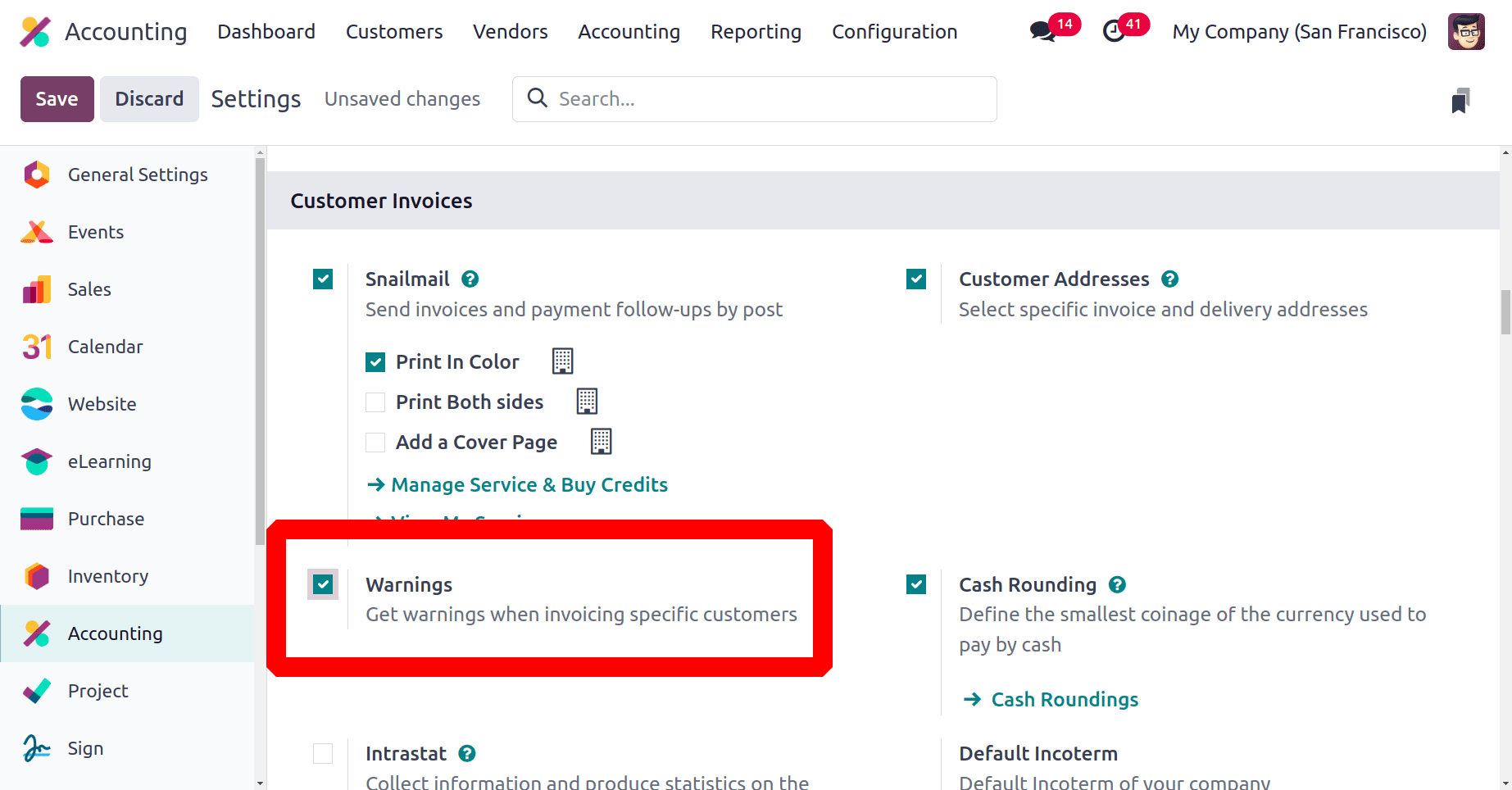Open the Configuration menu
The image size is (1512, 790).
(x=894, y=31)
